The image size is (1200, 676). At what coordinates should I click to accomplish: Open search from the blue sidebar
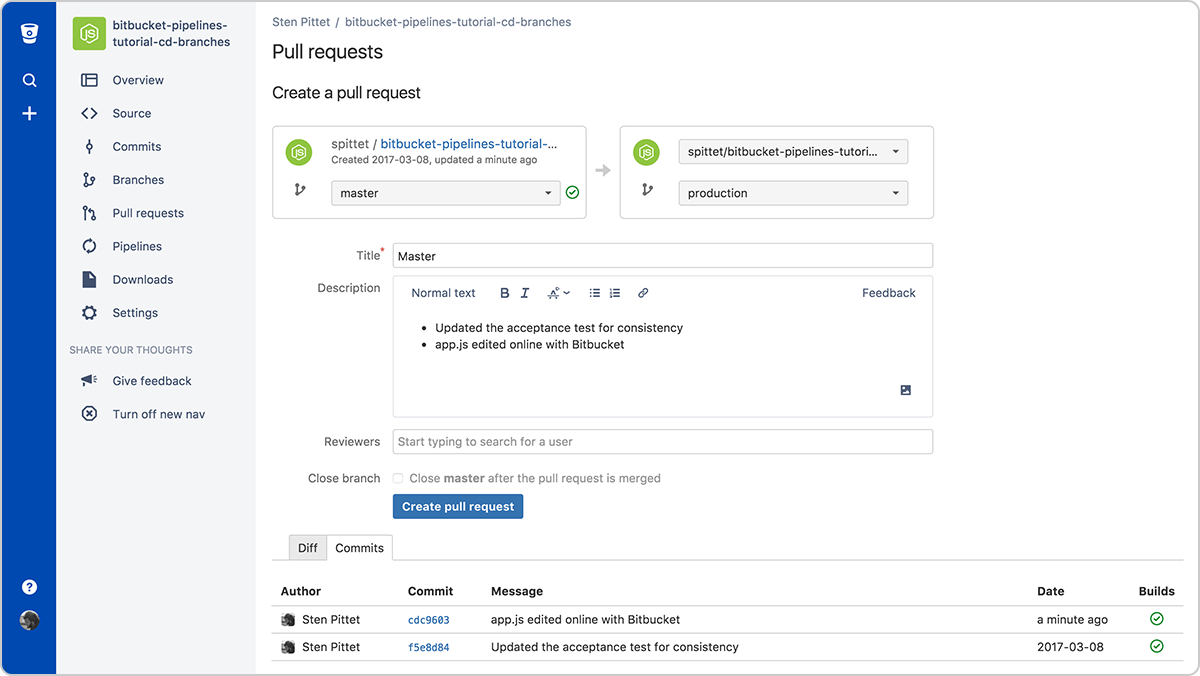tap(29, 80)
